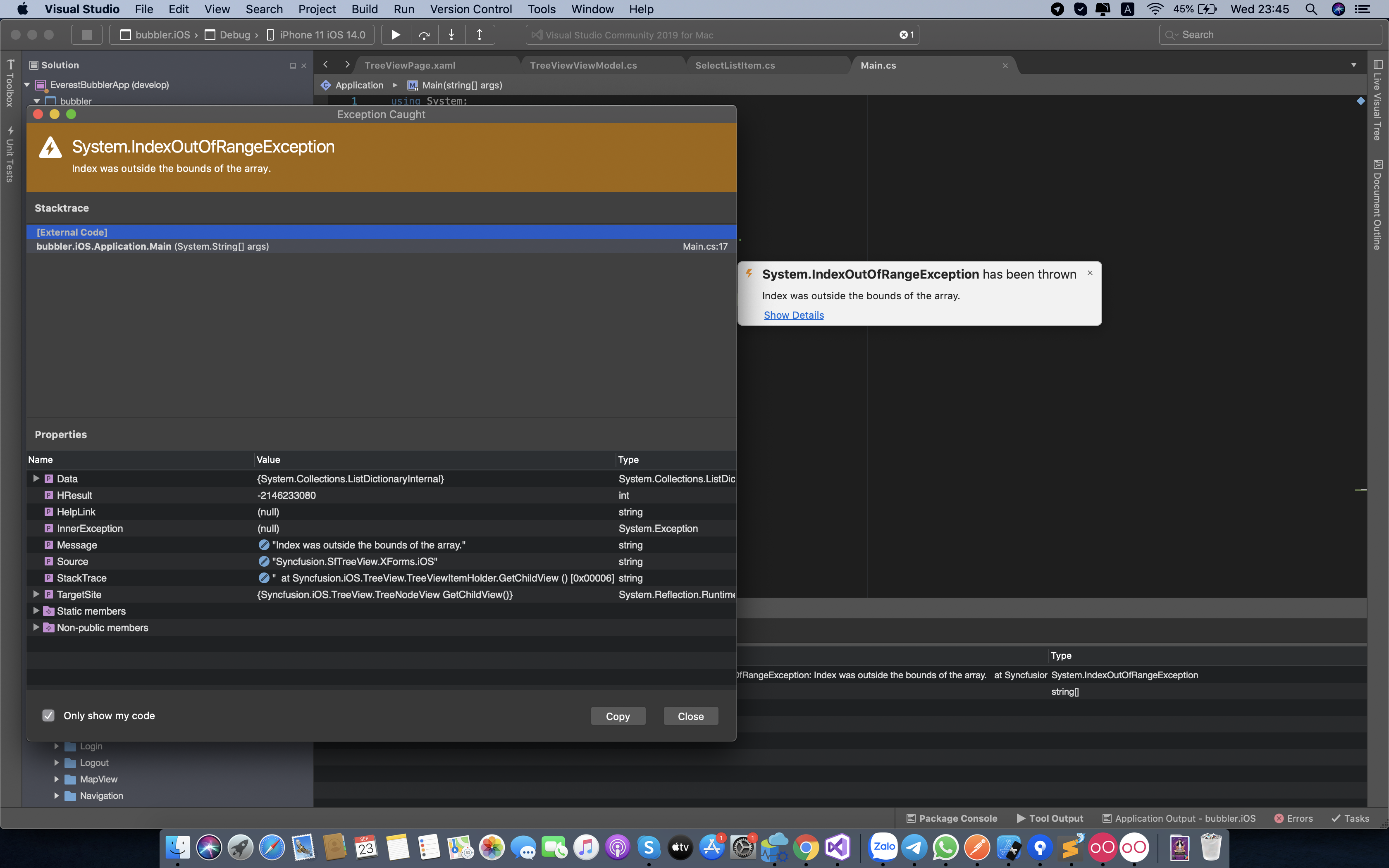Click the error count badge in status bar
The image size is (1389, 868).
coord(907,35)
